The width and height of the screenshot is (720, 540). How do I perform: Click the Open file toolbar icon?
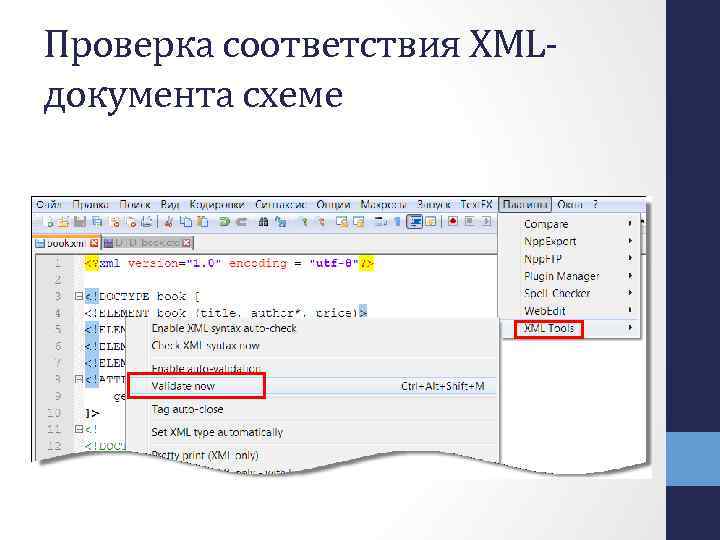click(62, 222)
